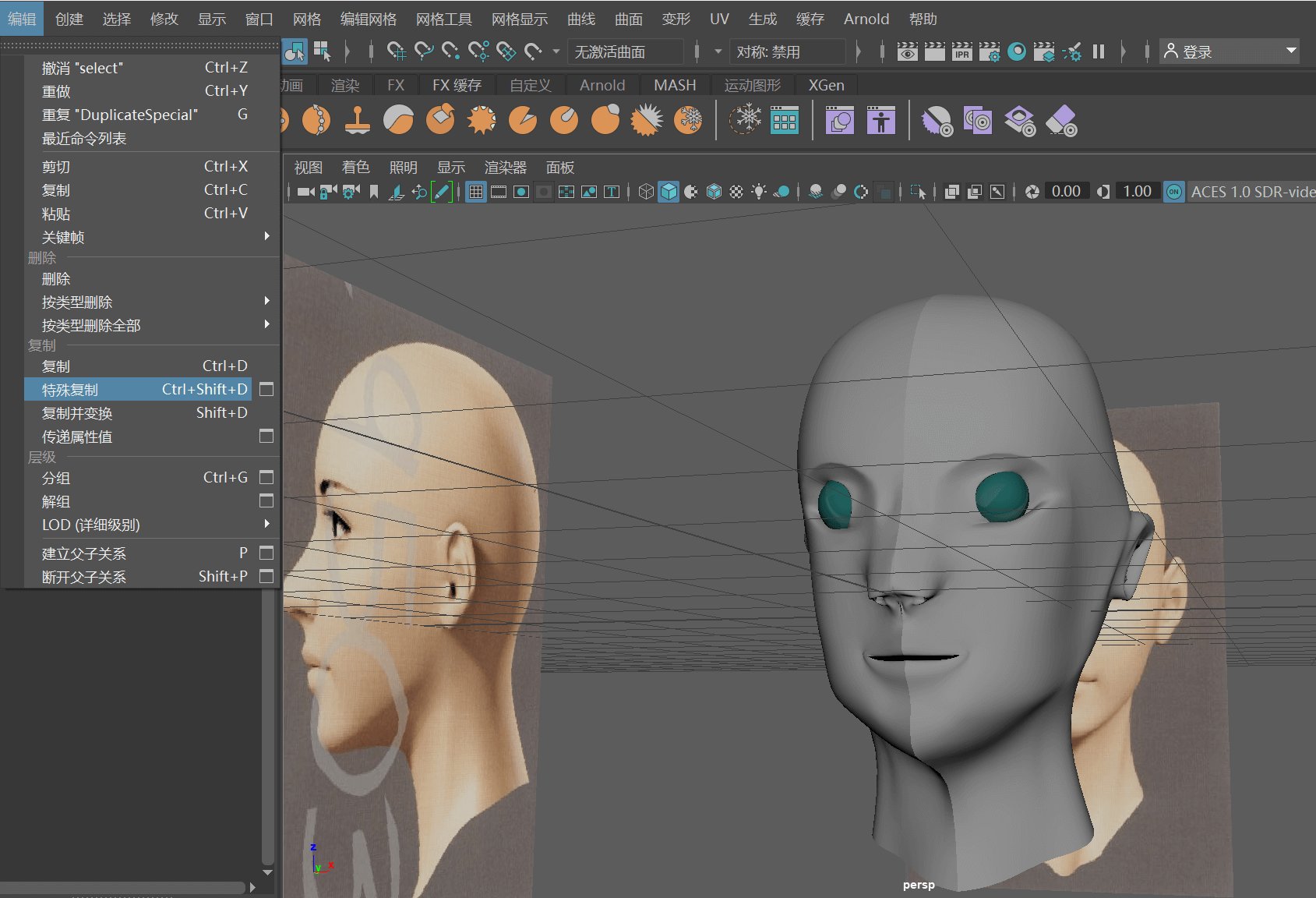Open Render Settings clapperboard icon
This screenshot has width=1316, height=898.
990,51
